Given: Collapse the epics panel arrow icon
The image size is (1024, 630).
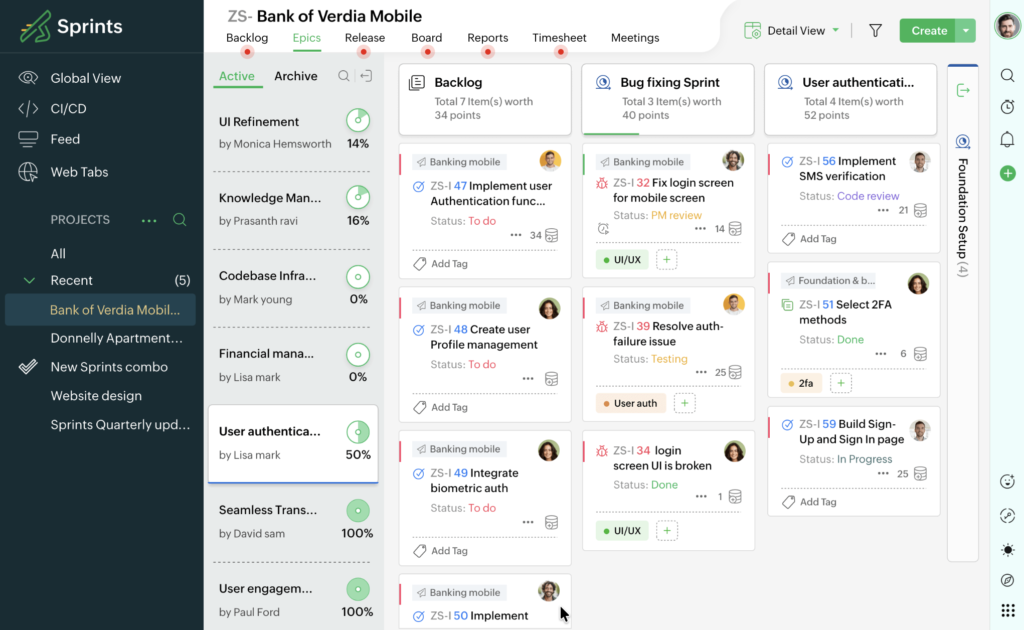Looking at the screenshot, I should (366, 76).
